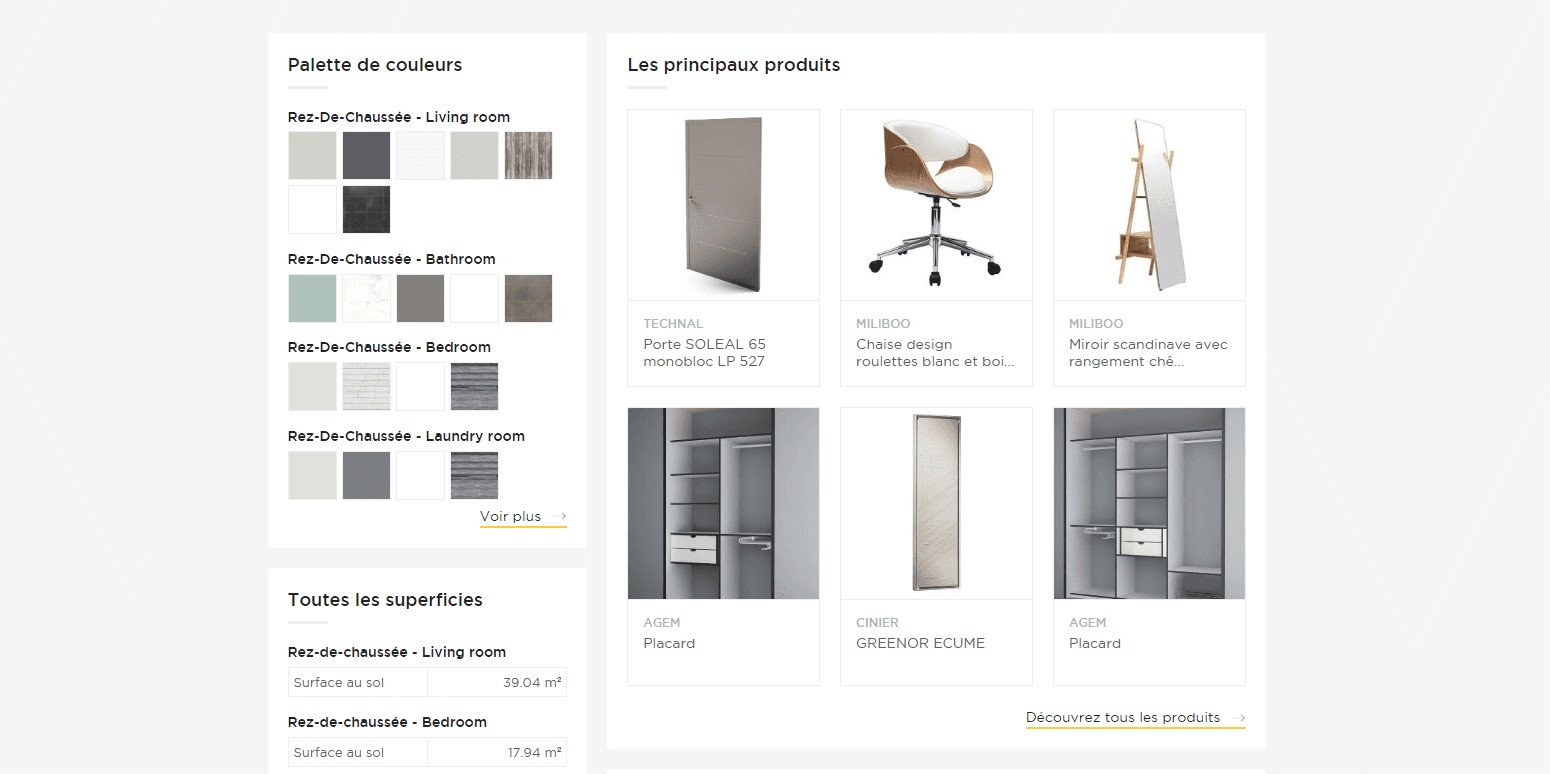Click the mint green Bathroom color swatch
The height and width of the screenshot is (774, 1550).
click(312, 298)
